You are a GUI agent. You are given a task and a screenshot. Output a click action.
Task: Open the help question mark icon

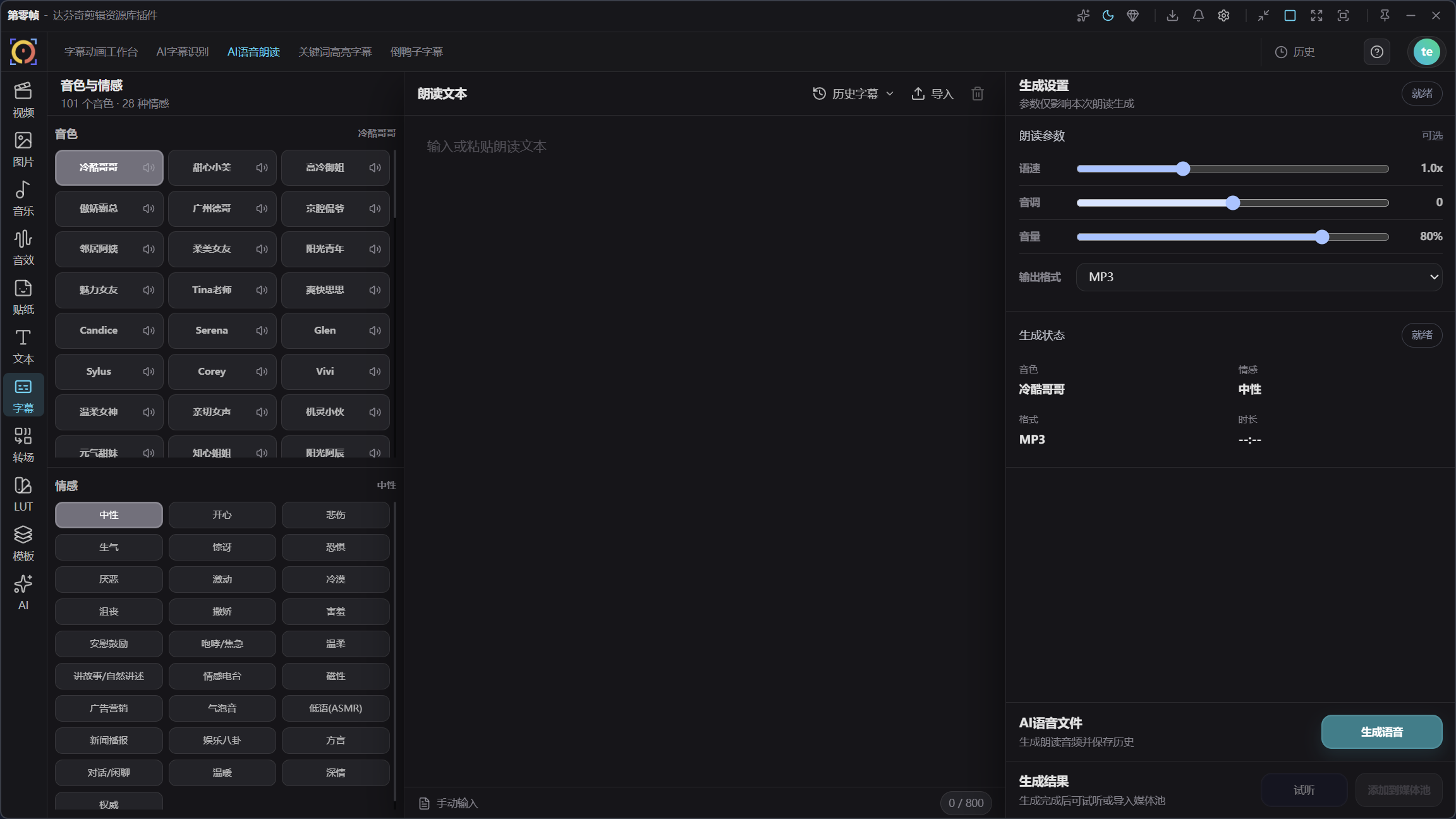point(1377,52)
